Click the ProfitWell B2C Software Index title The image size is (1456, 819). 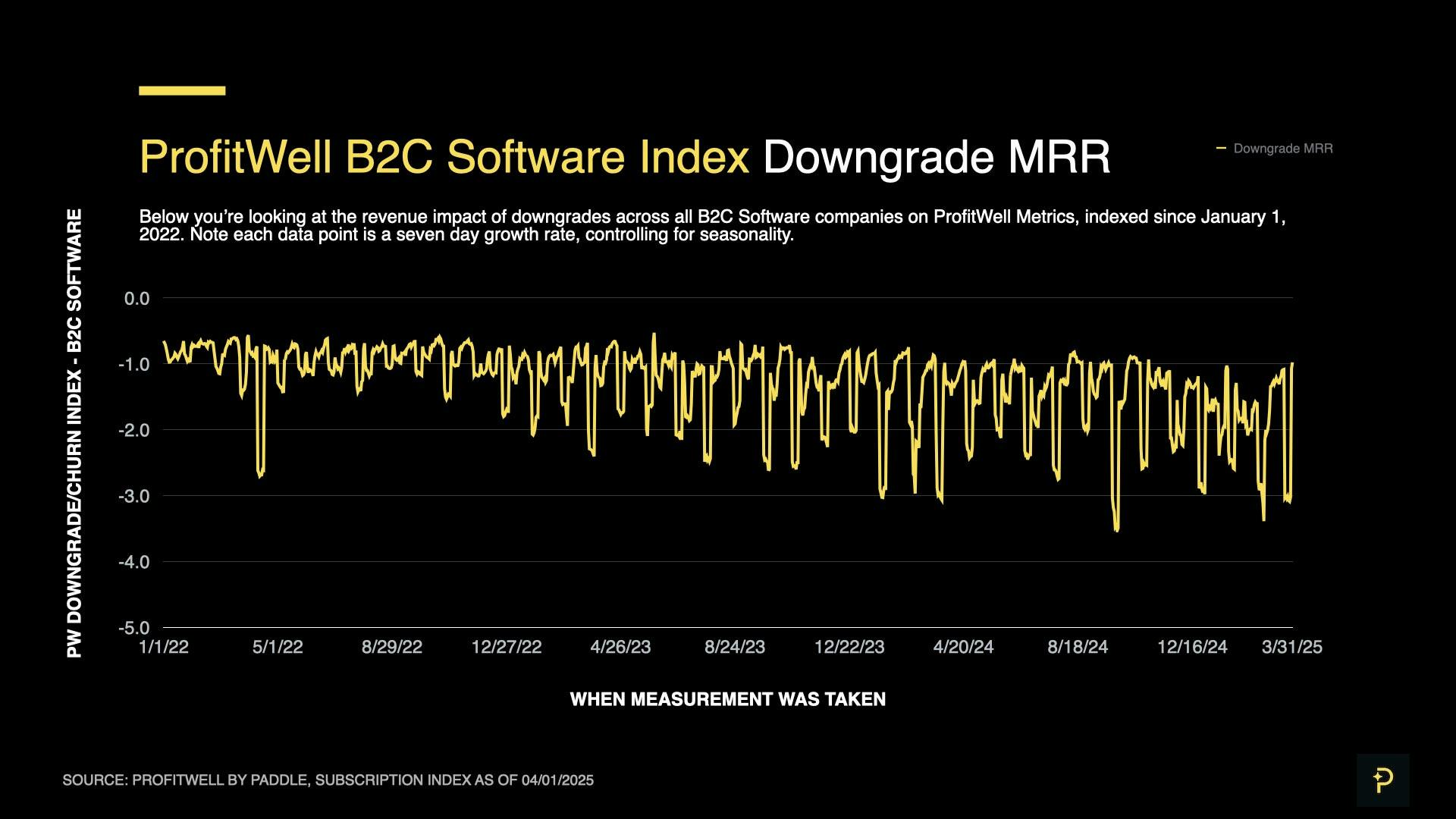[x=444, y=158]
